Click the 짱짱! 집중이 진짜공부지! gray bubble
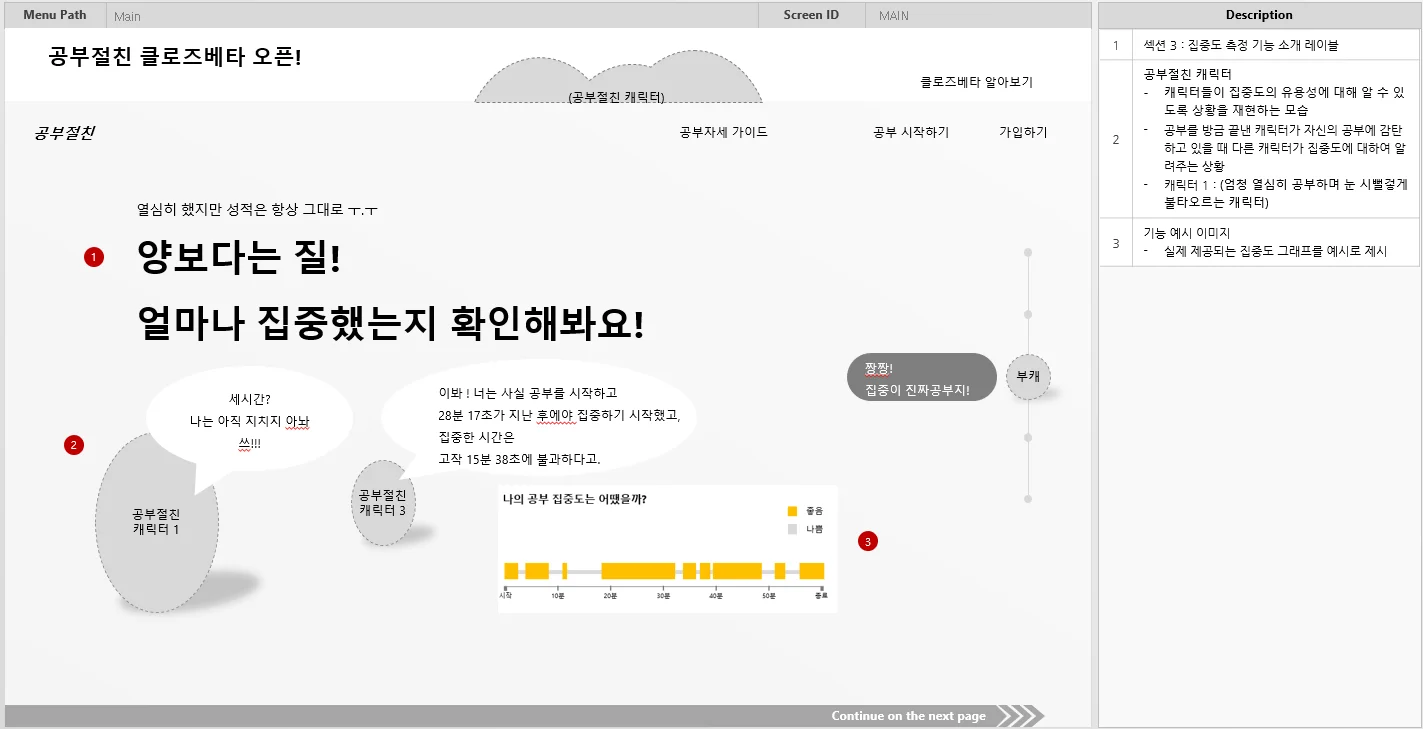The height and width of the screenshot is (729, 1423). click(922, 378)
